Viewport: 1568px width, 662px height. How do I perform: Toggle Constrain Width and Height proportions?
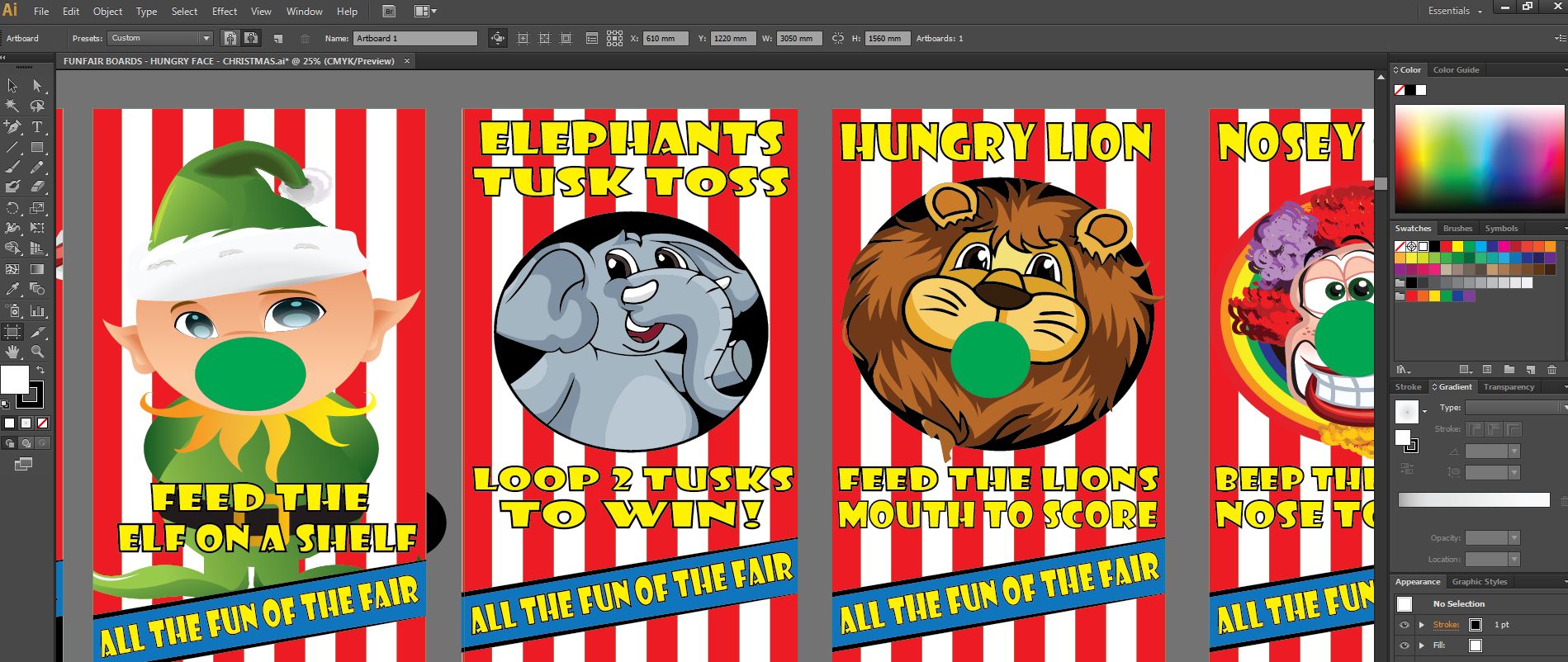pyautogui.click(x=838, y=38)
